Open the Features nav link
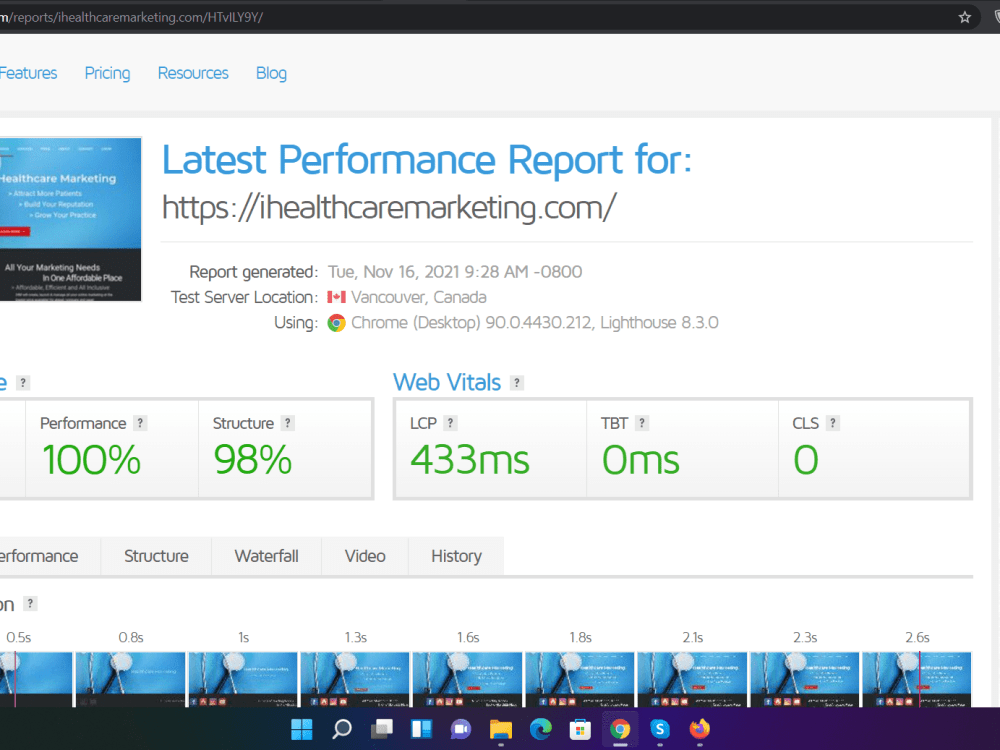 [28, 73]
